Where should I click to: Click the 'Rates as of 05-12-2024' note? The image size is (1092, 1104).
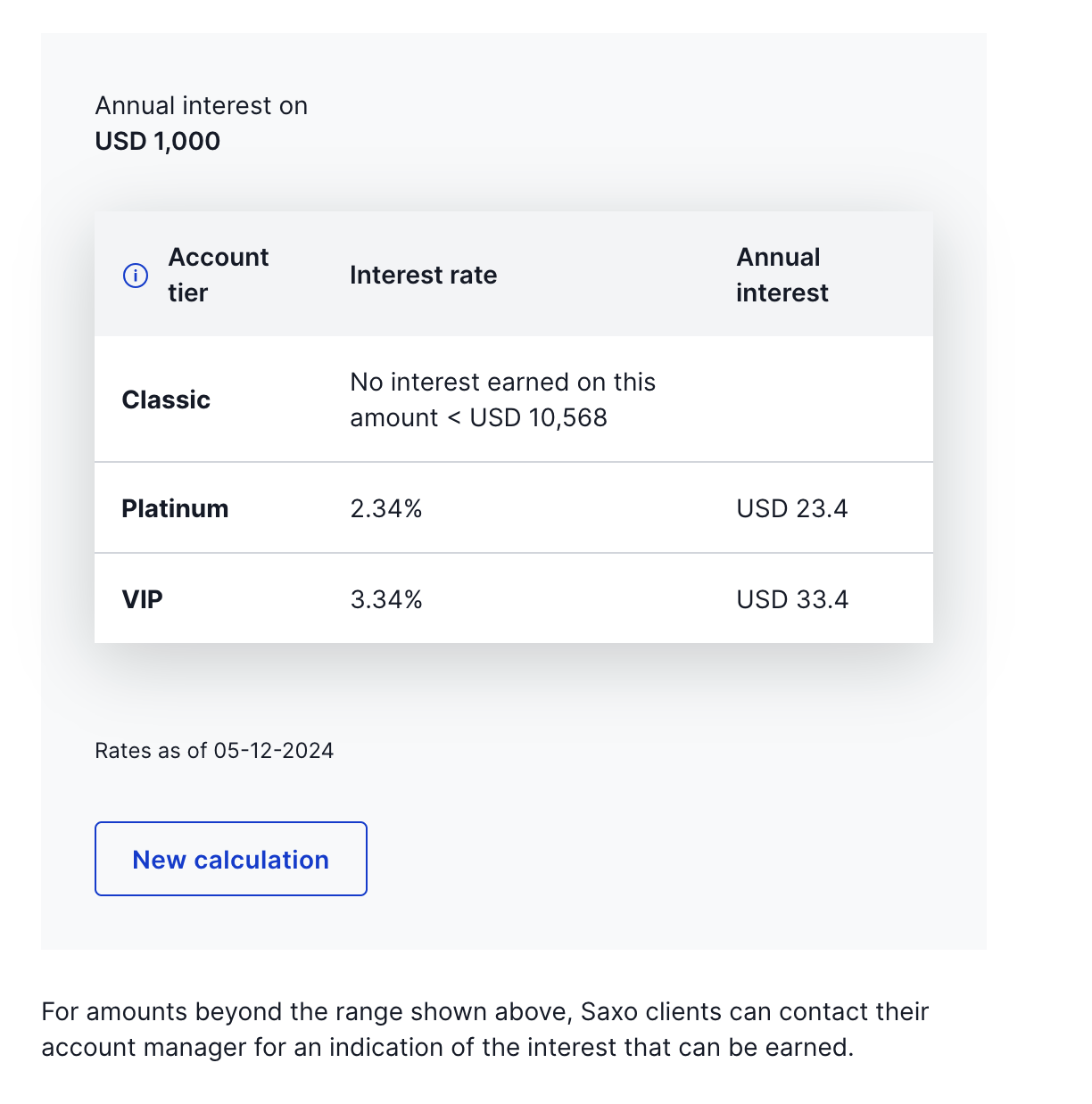pos(214,751)
